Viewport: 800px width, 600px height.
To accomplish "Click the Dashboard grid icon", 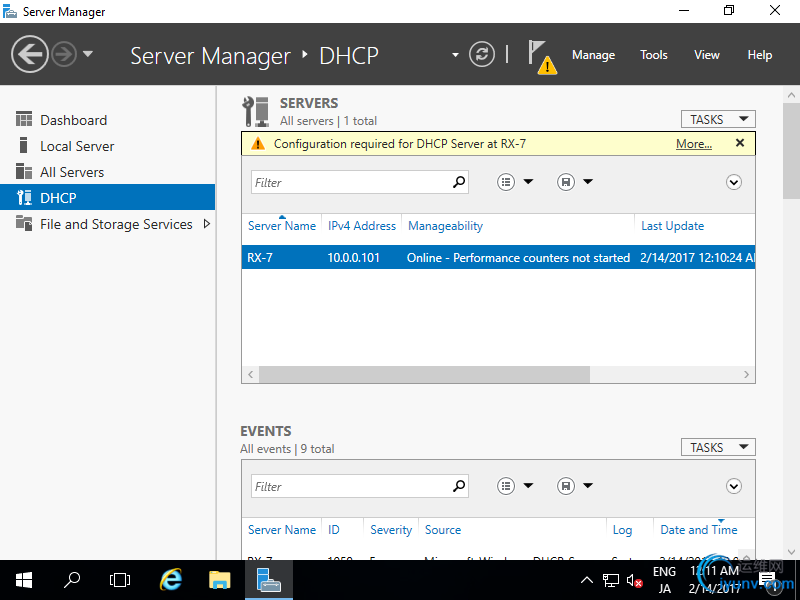I will point(23,119).
